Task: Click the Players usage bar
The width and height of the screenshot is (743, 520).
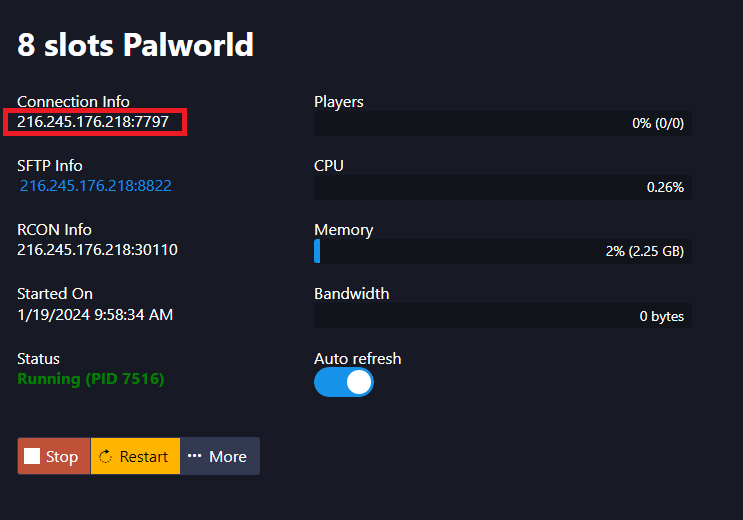Action: click(503, 123)
